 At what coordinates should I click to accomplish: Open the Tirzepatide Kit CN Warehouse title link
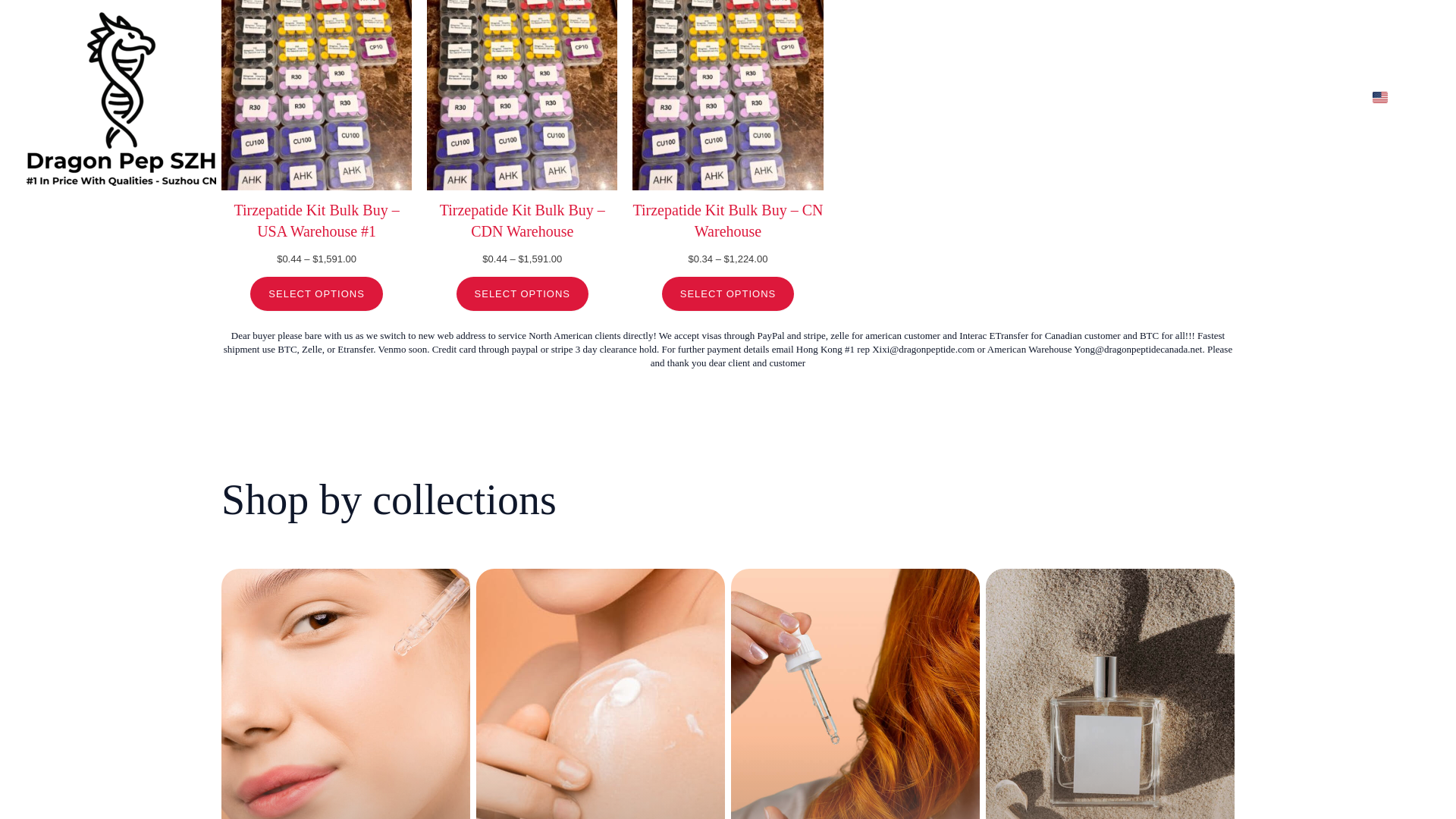727,221
